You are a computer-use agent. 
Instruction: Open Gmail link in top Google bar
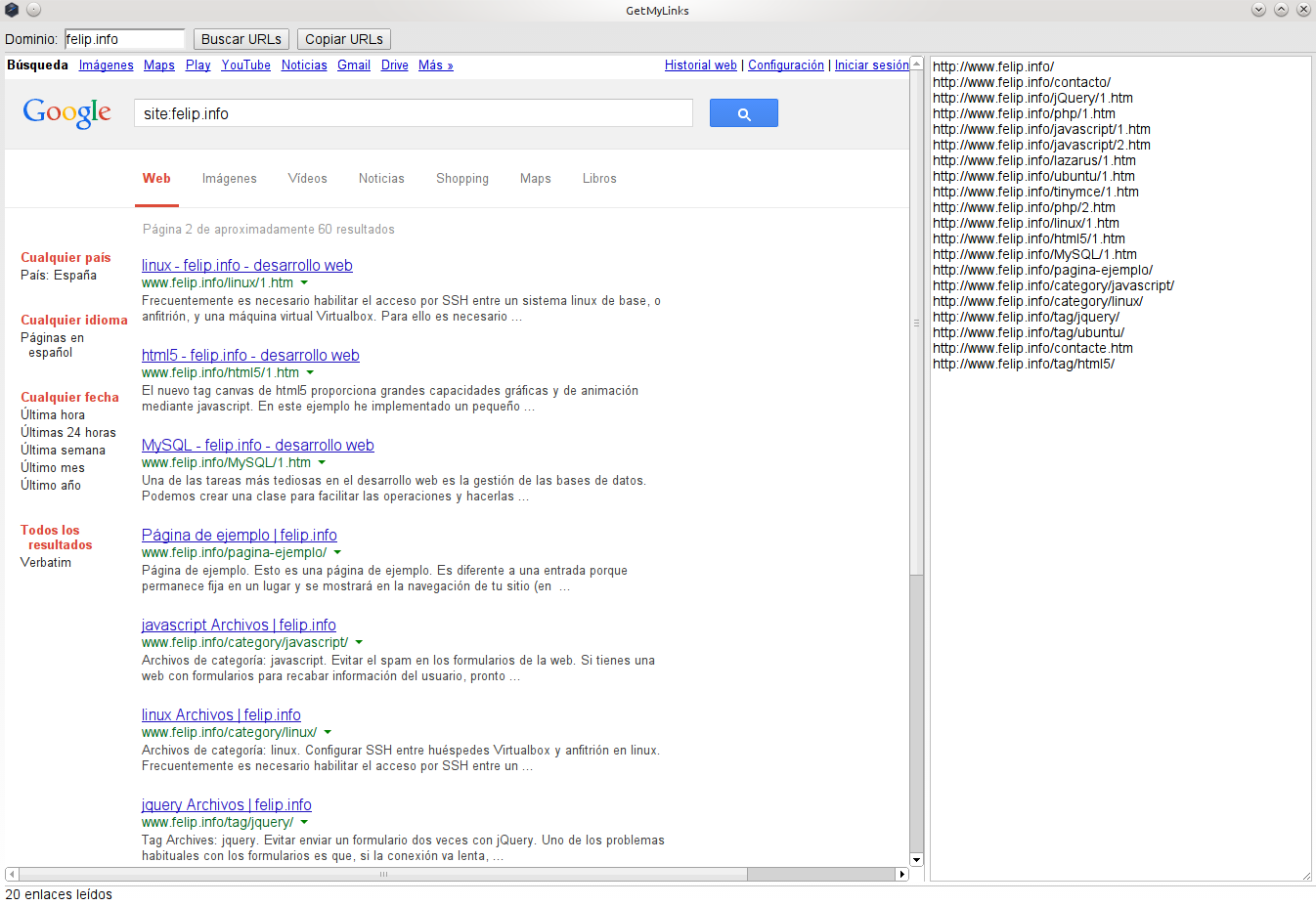354,65
